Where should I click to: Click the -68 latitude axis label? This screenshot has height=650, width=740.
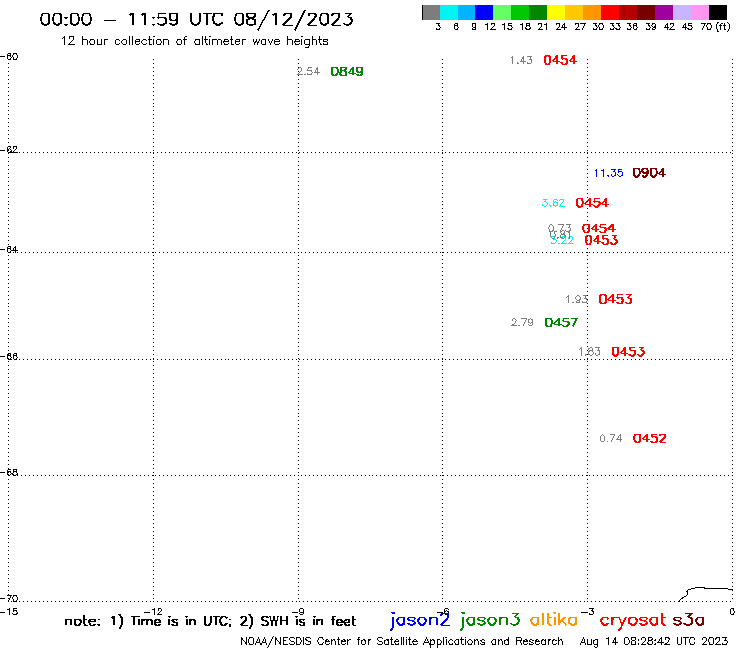click(x=9, y=473)
